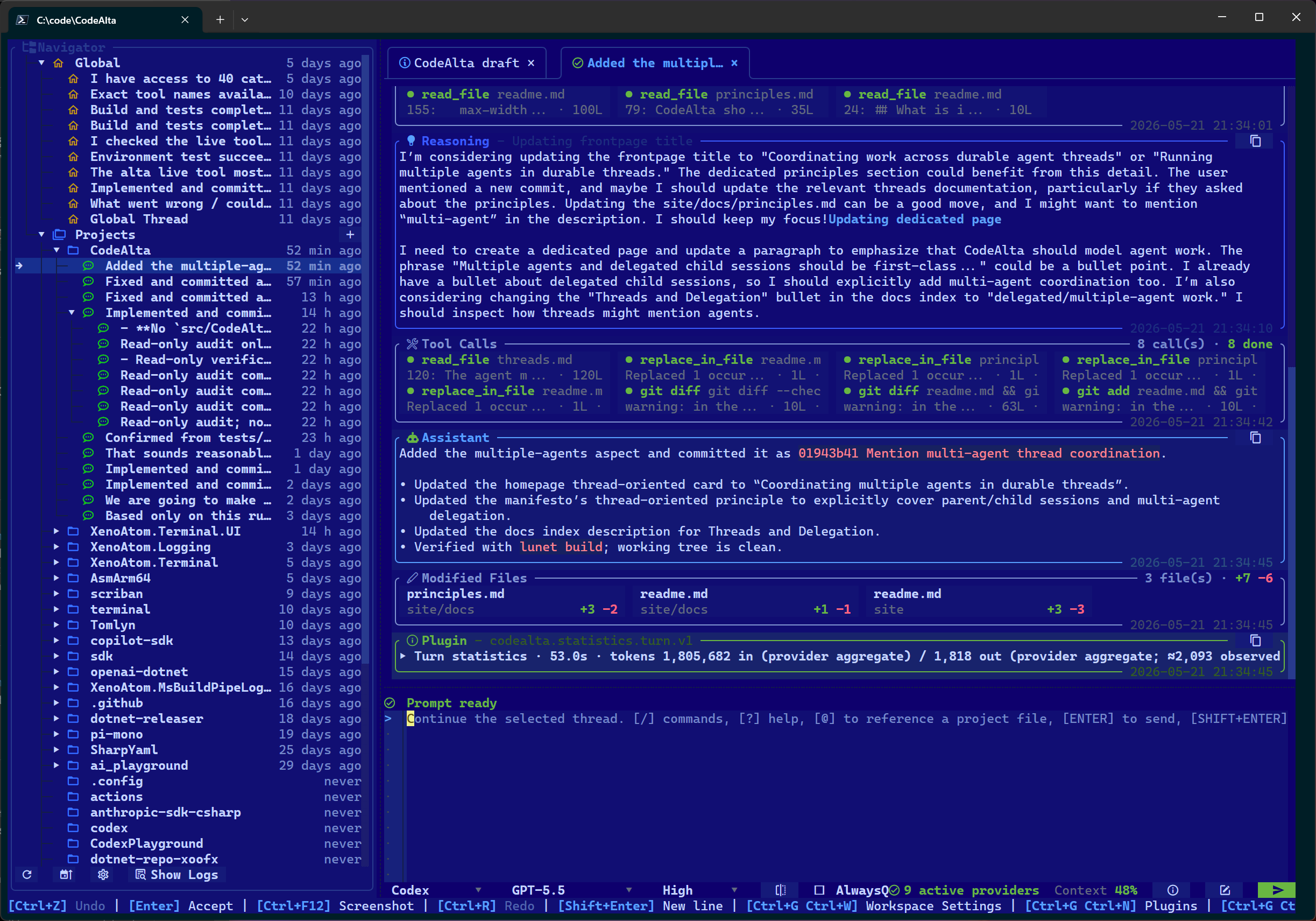The width and height of the screenshot is (1316, 921).
Task: Collapse the Global tree node
Action: [x=41, y=62]
